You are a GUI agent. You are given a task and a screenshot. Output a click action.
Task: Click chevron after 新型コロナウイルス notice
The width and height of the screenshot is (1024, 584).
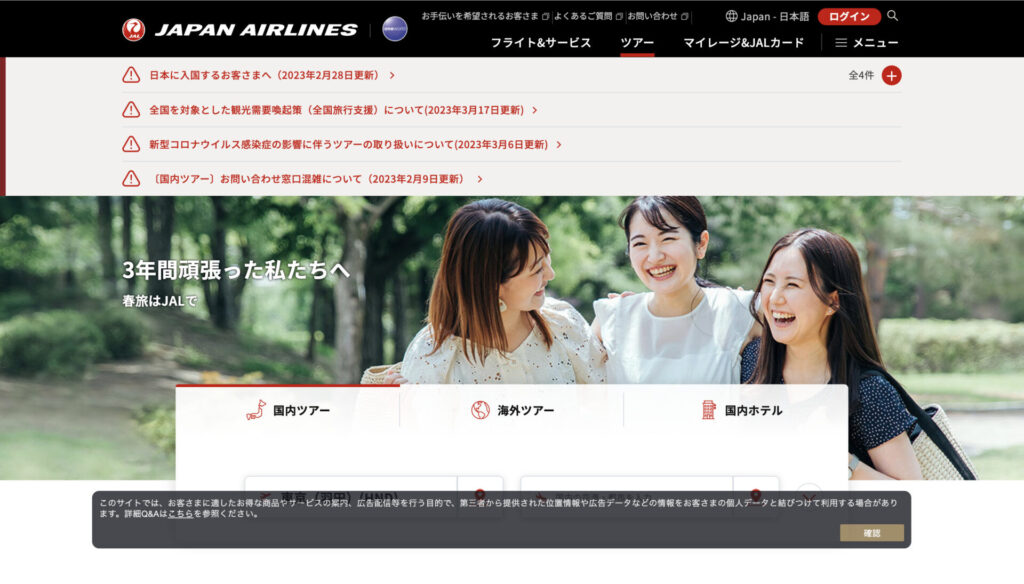(x=559, y=144)
